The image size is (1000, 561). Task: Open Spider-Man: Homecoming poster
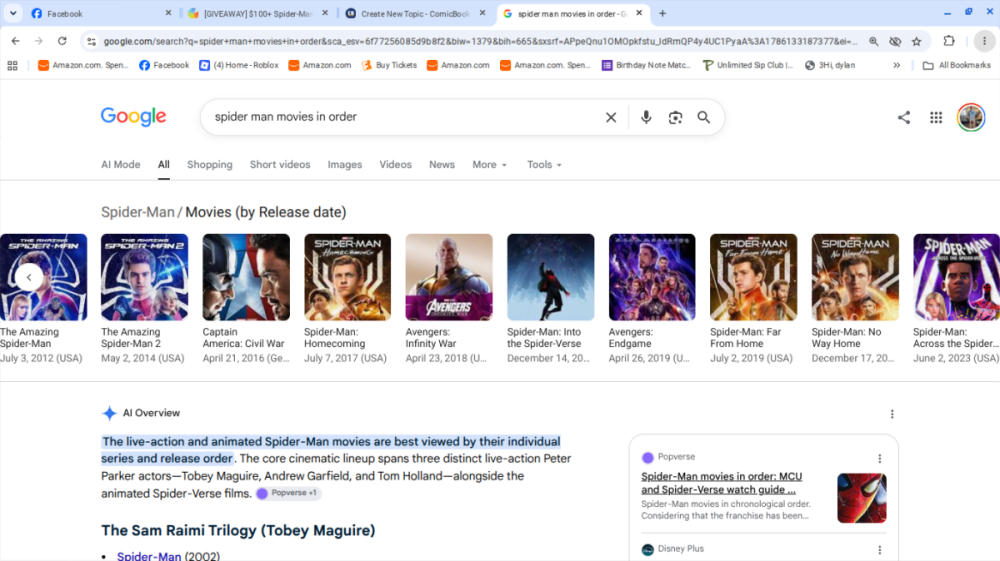pos(348,277)
